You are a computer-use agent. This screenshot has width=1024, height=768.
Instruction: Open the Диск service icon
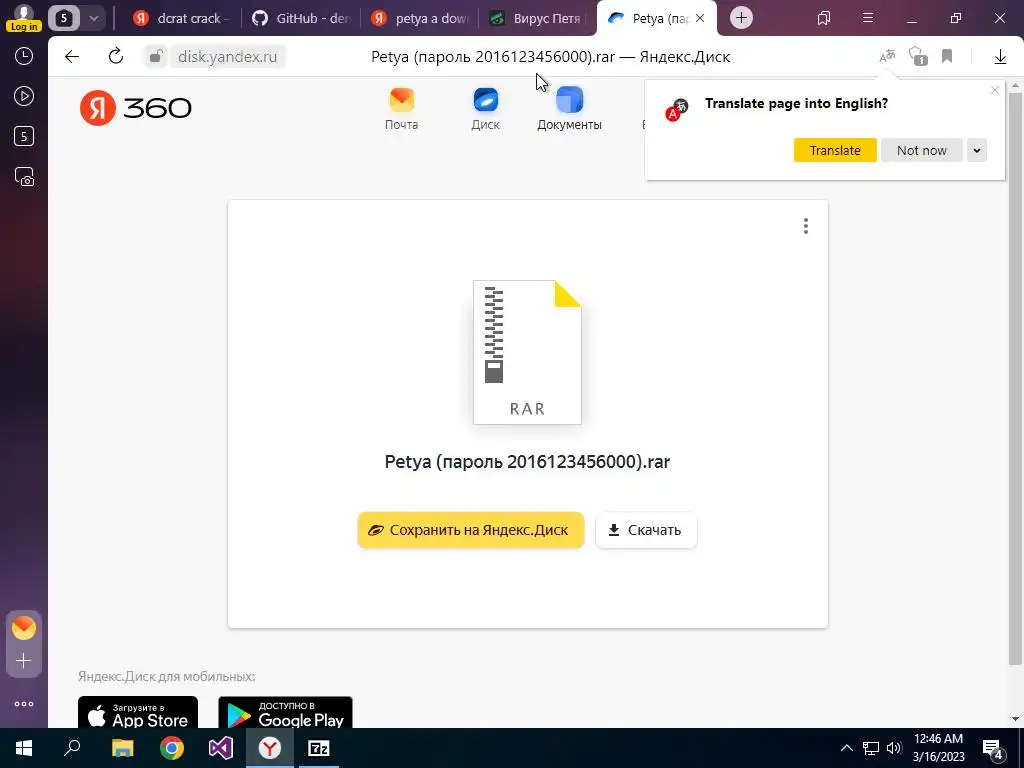click(x=485, y=109)
